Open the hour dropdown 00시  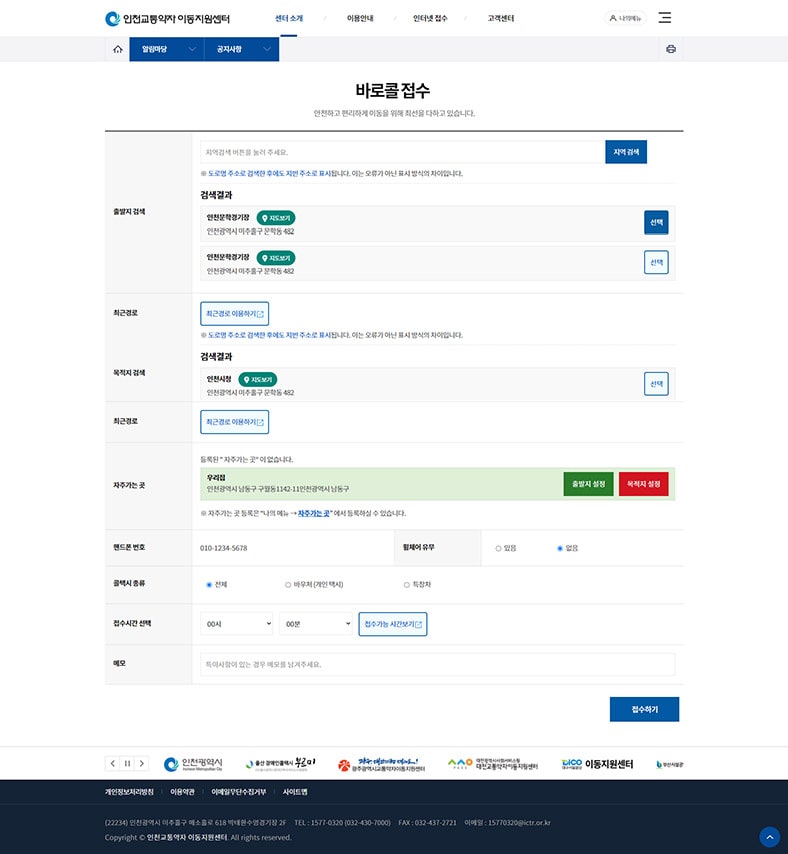(236, 624)
